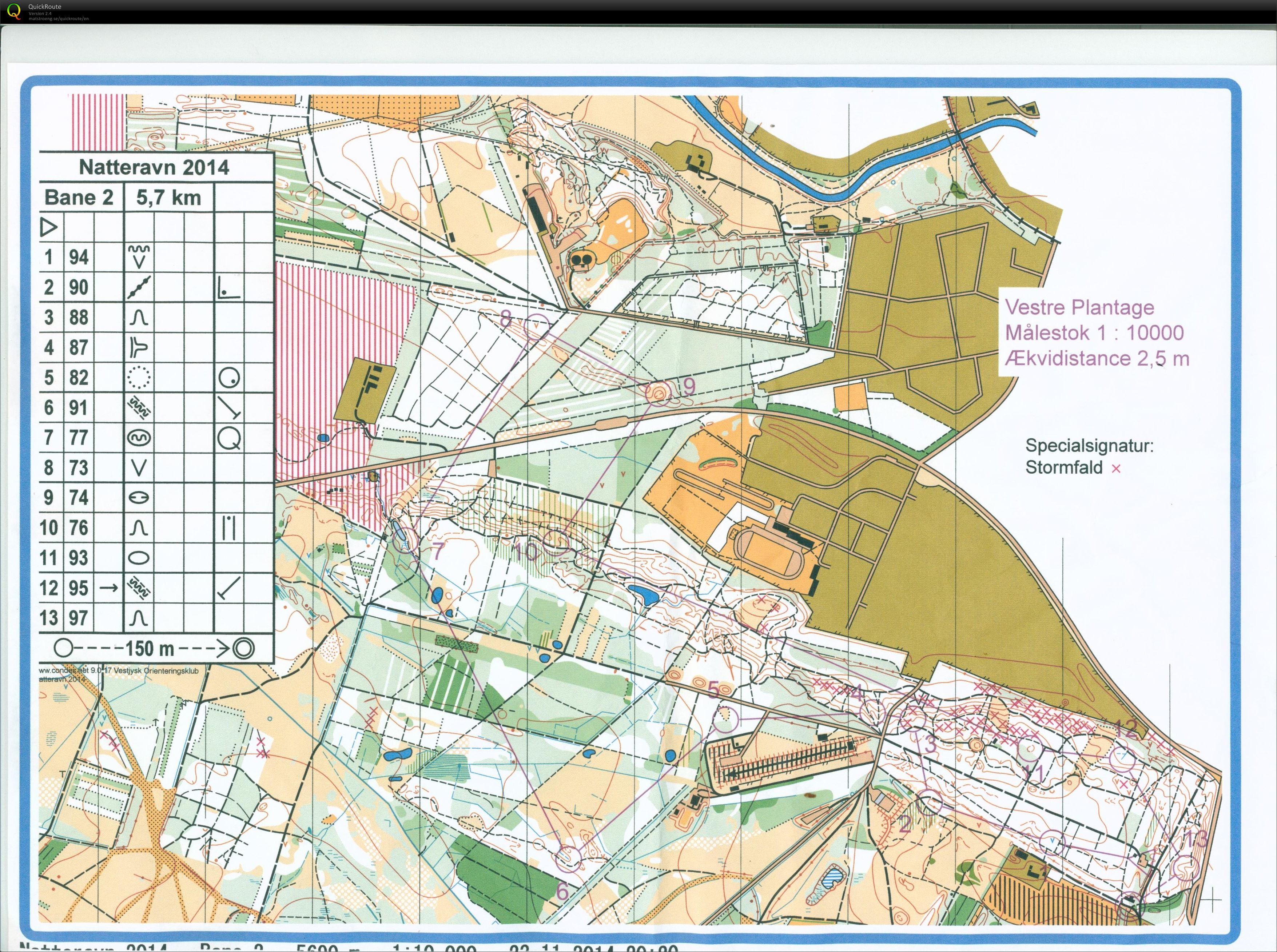Image resolution: width=1277 pixels, height=952 pixels.
Task: Click control code 73 in row 8
Action: coord(79,467)
